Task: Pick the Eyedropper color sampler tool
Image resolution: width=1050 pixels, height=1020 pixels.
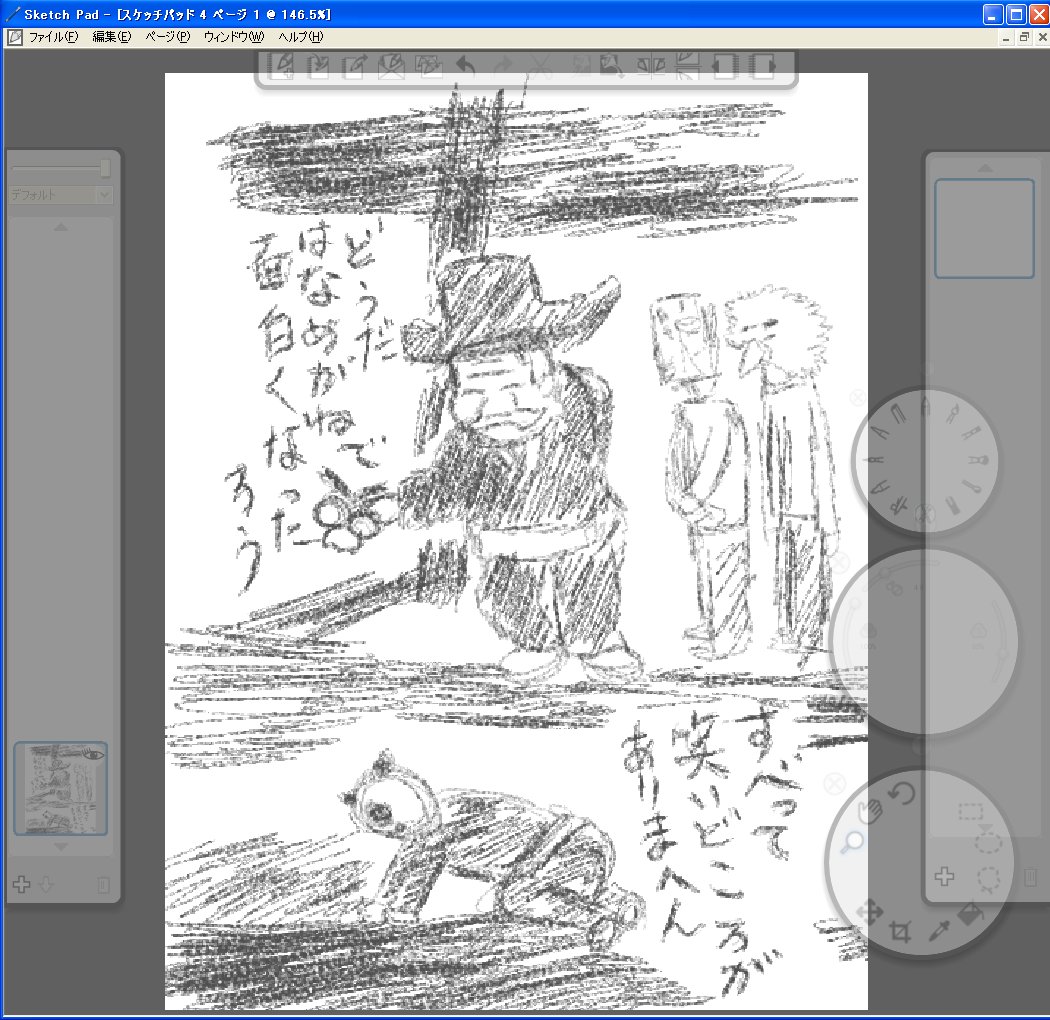Action: 938,932
